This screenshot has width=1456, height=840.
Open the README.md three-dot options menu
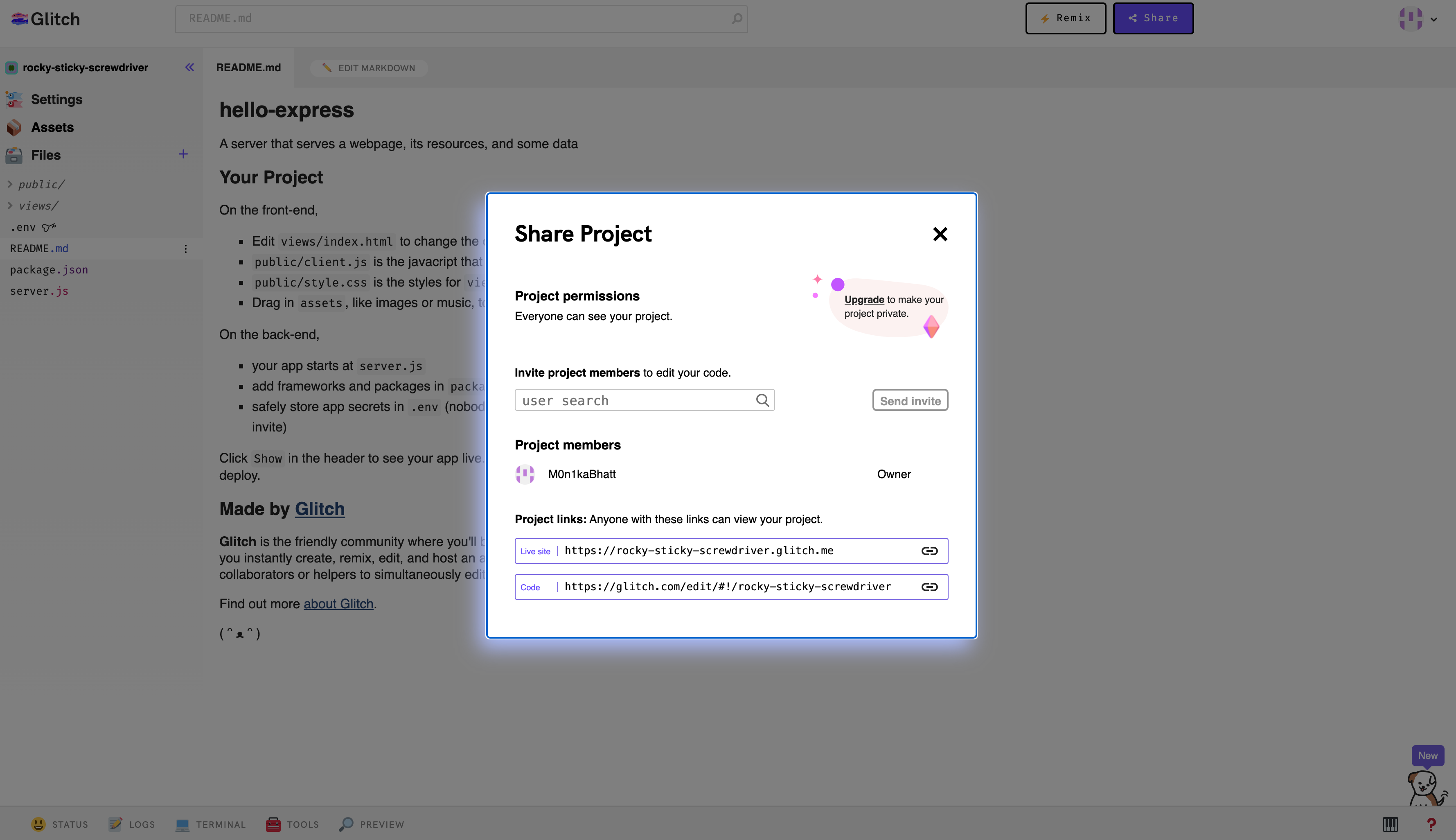tap(185, 248)
